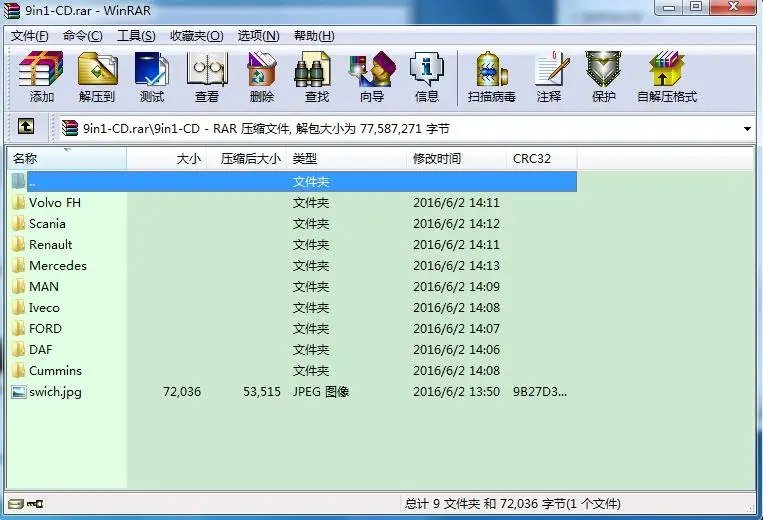Click the archive icon in address bar

pos(70,128)
